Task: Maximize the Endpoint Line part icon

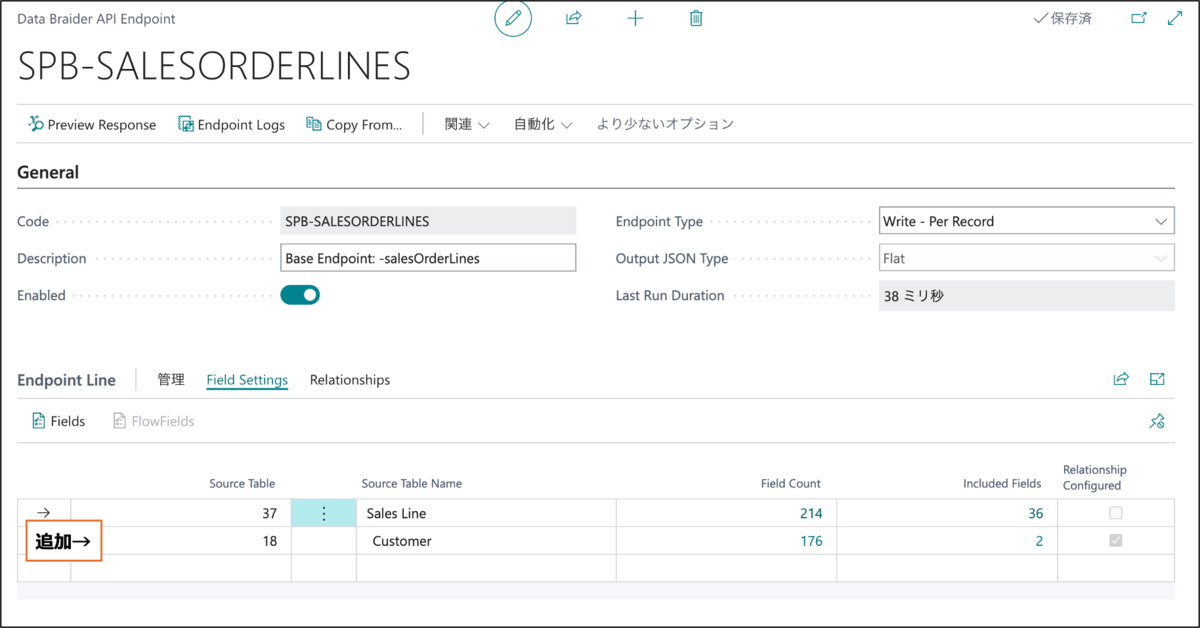Action: [x=1157, y=379]
